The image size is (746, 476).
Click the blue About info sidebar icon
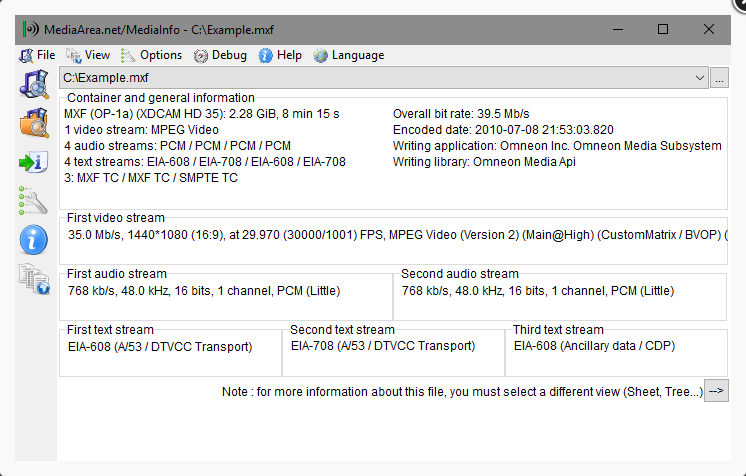point(33,239)
